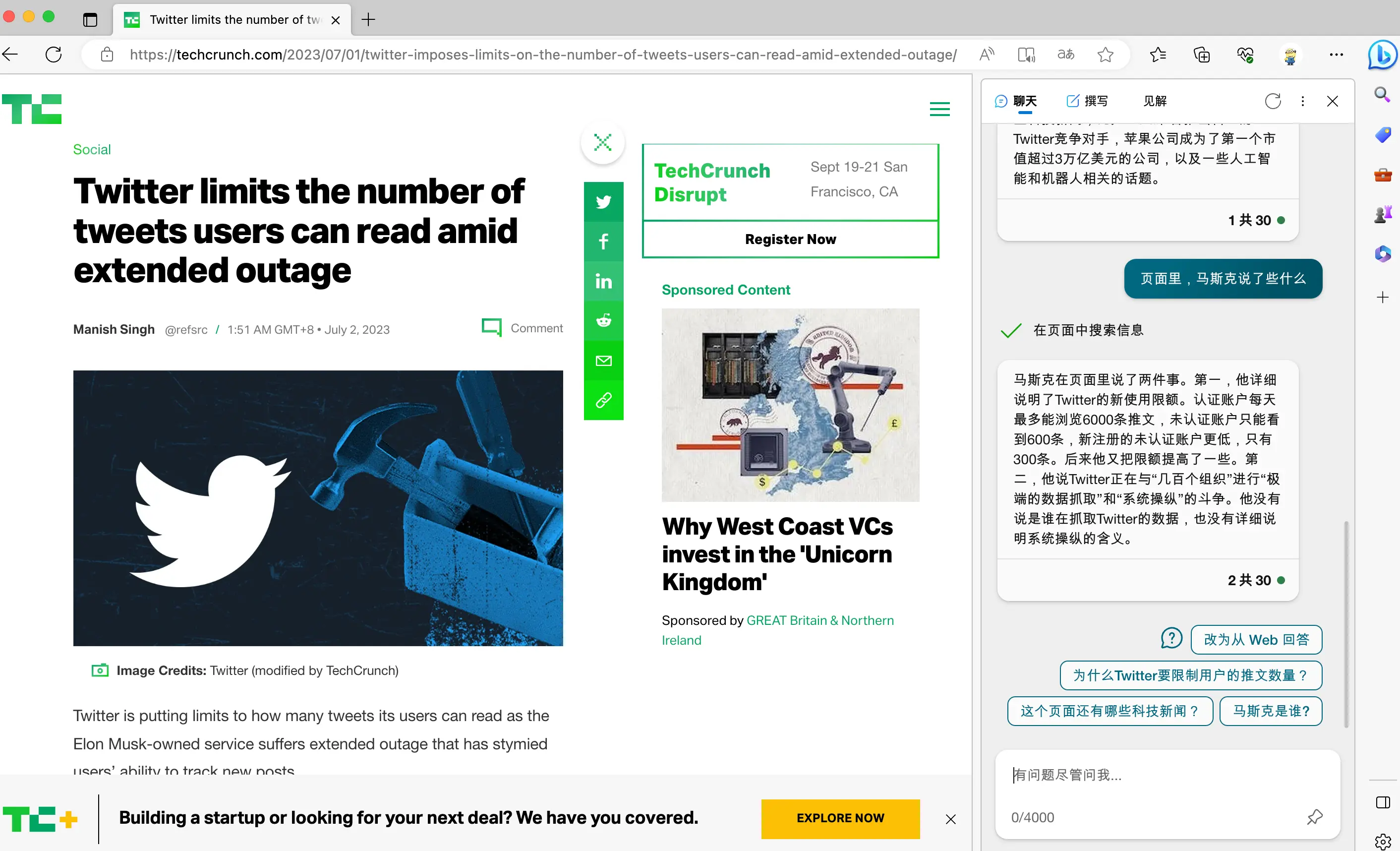Open the Games chess sidebar icon
The image size is (1400, 851).
tap(1382, 214)
